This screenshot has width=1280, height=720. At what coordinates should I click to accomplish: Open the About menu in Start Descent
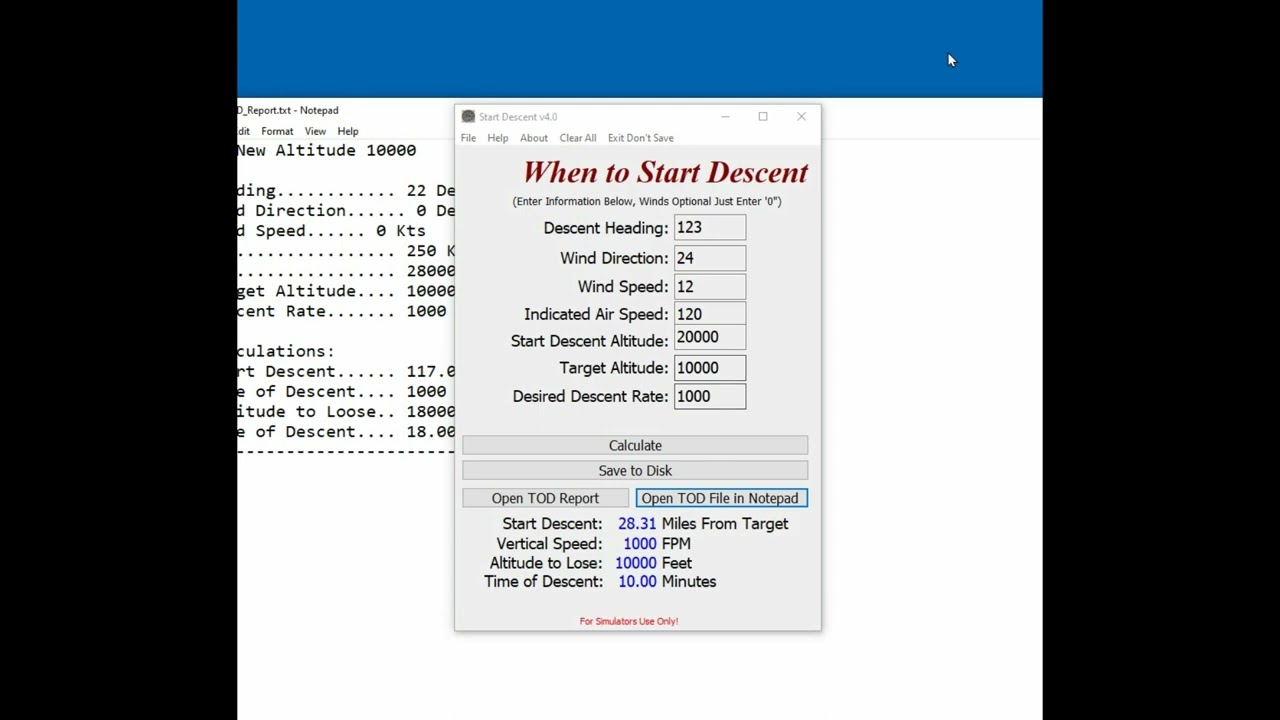[534, 138]
